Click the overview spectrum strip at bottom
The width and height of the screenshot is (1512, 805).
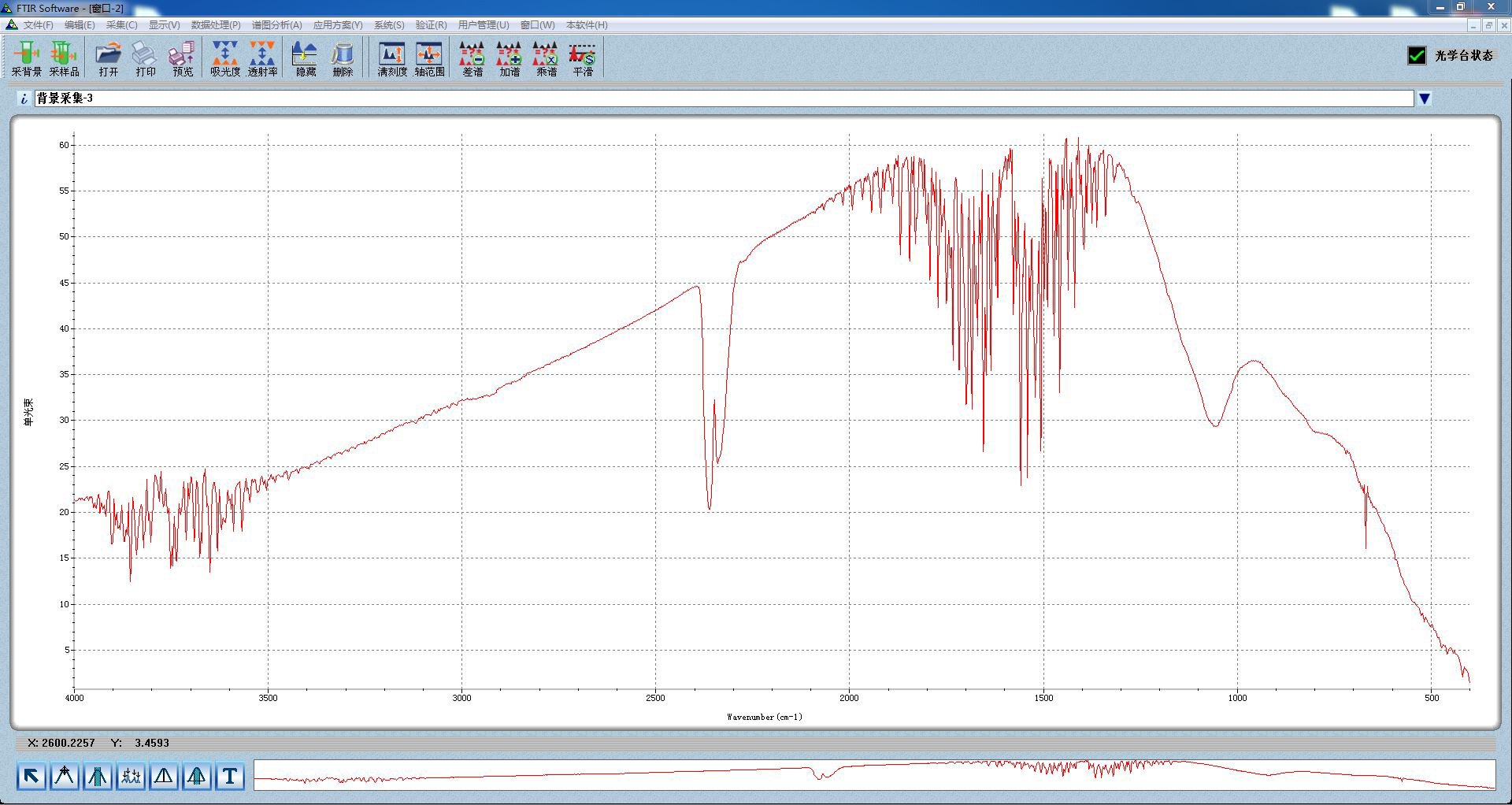874,775
